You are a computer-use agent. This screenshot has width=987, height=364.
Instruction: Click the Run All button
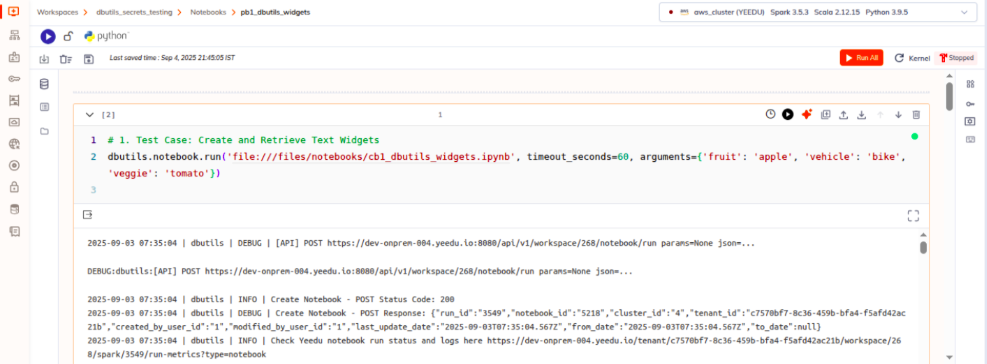(x=861, y=57)
